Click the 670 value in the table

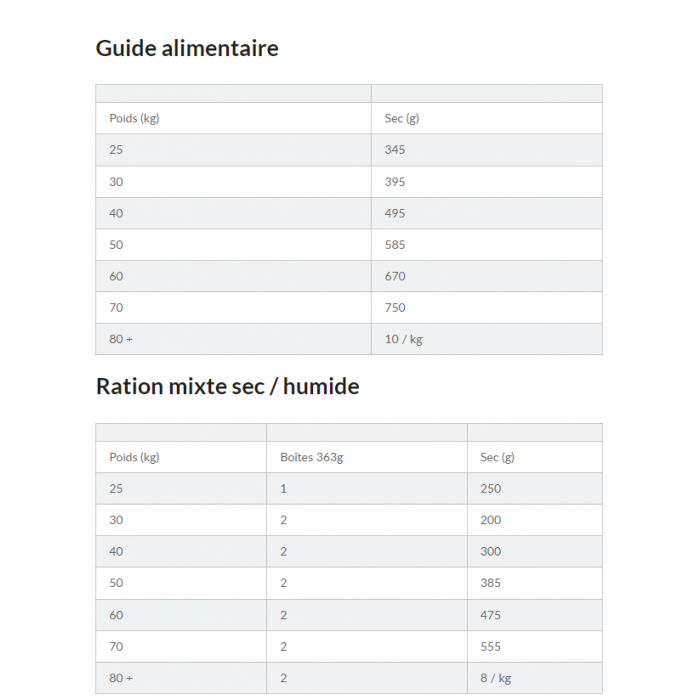pos(395,276)
